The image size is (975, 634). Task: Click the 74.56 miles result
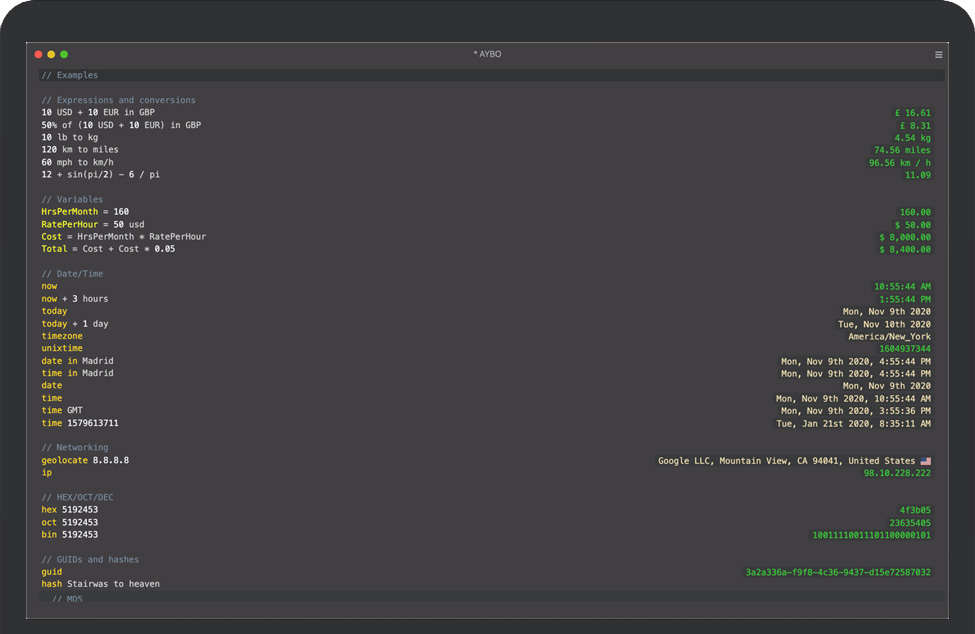click(x=902, y=150)
